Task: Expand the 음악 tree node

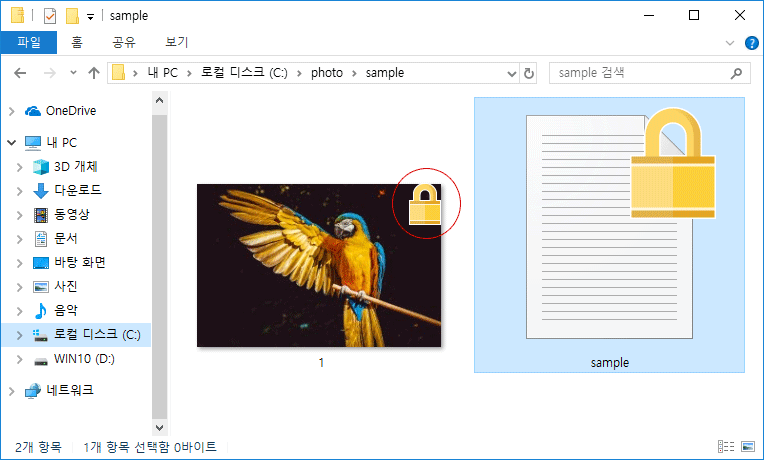Action: coord(19,311)
